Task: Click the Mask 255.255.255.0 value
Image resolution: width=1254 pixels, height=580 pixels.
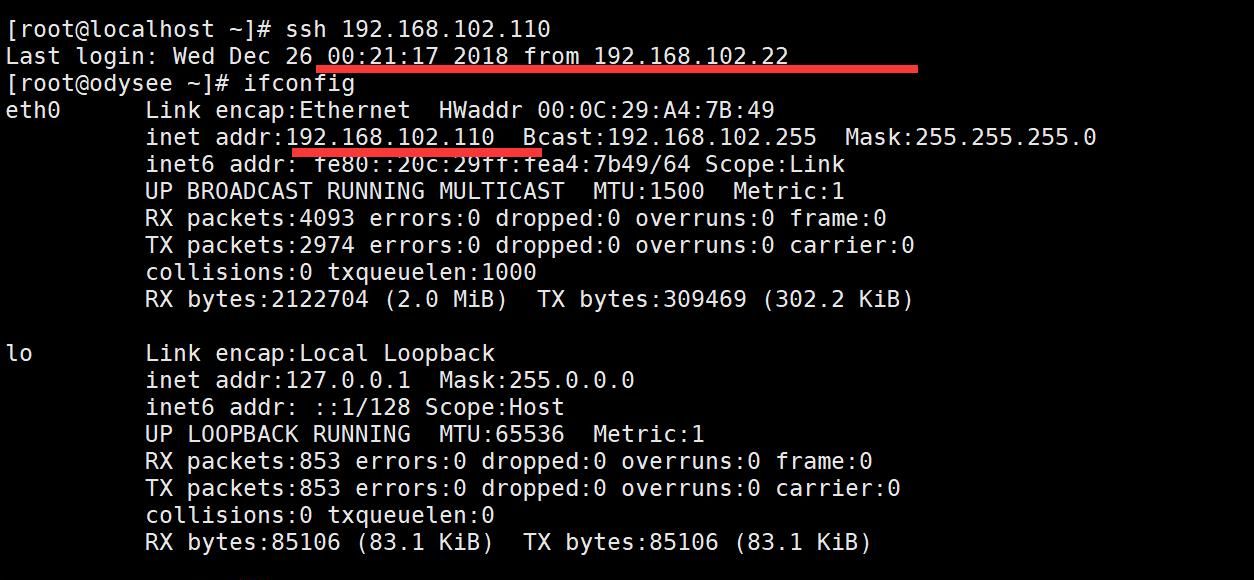Action: 970,137
